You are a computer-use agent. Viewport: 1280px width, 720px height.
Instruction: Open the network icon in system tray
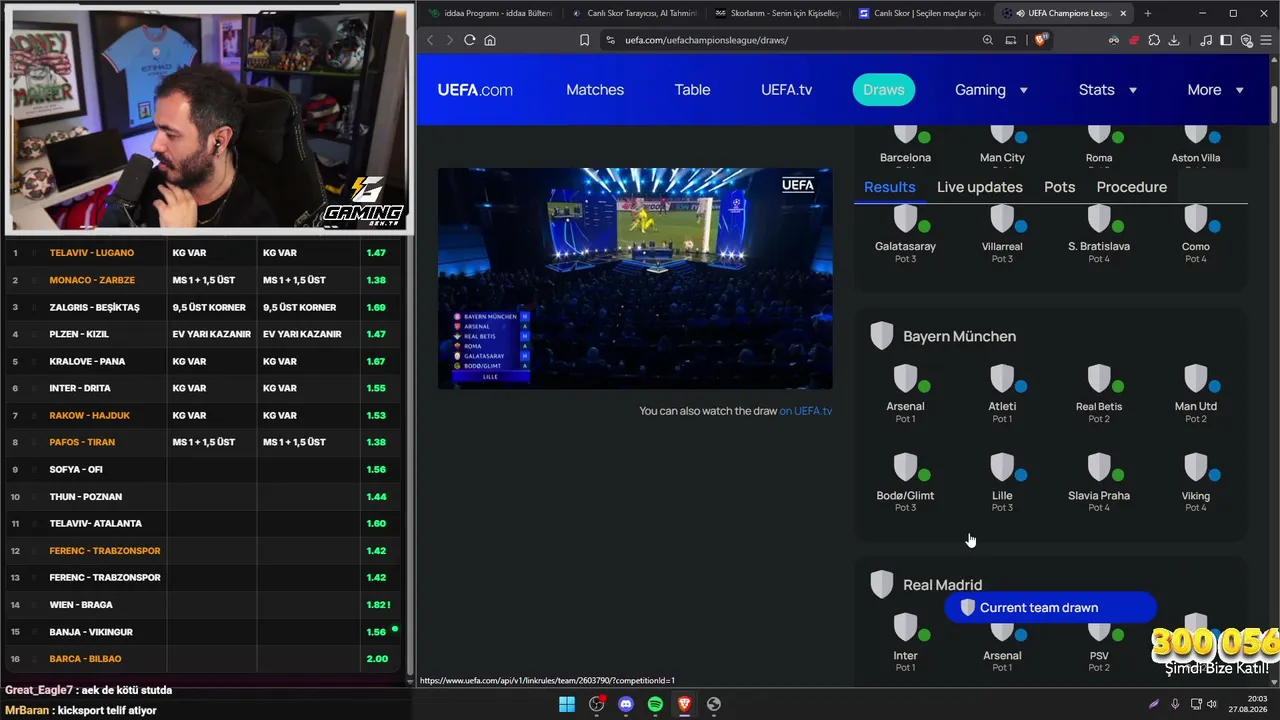(x=1195, y=704)
